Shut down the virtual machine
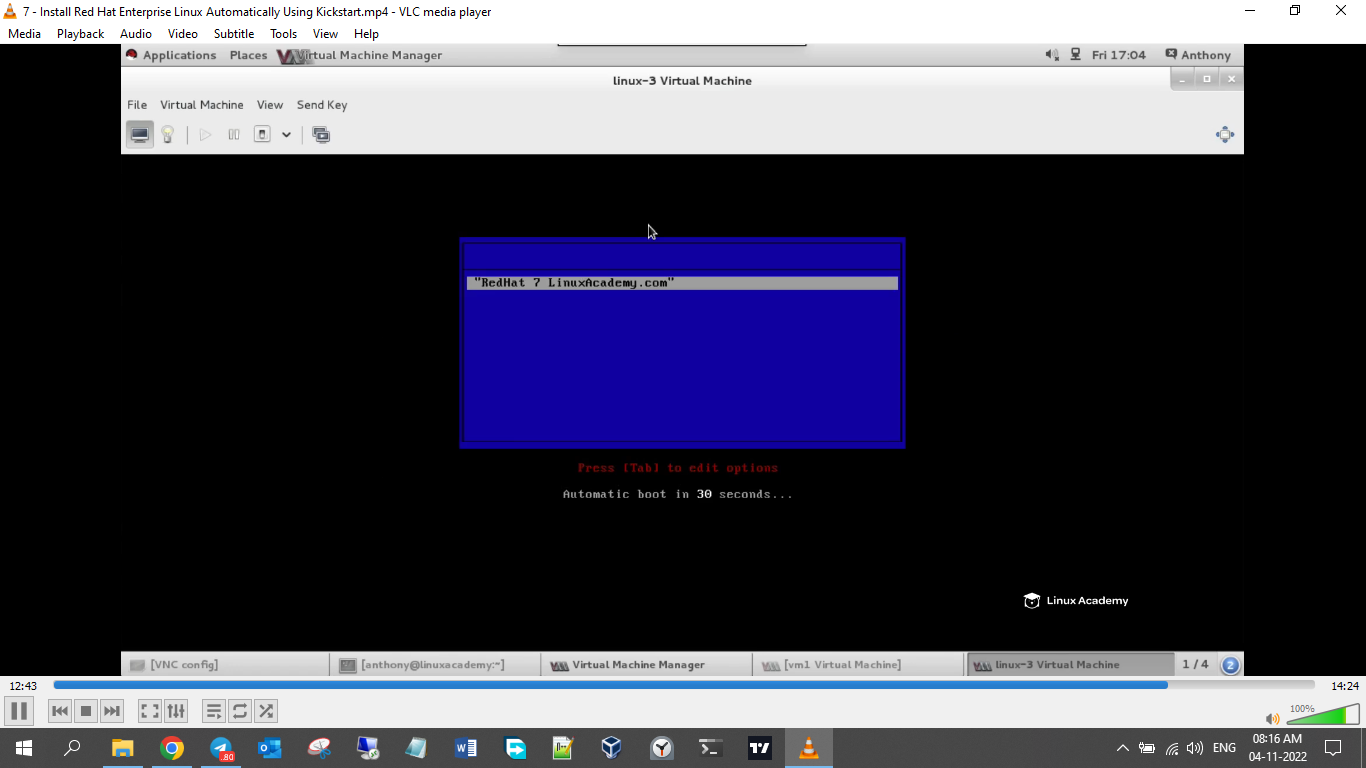Image resolution: width=1366 pixels, height=768 pixels. (262, 134)
